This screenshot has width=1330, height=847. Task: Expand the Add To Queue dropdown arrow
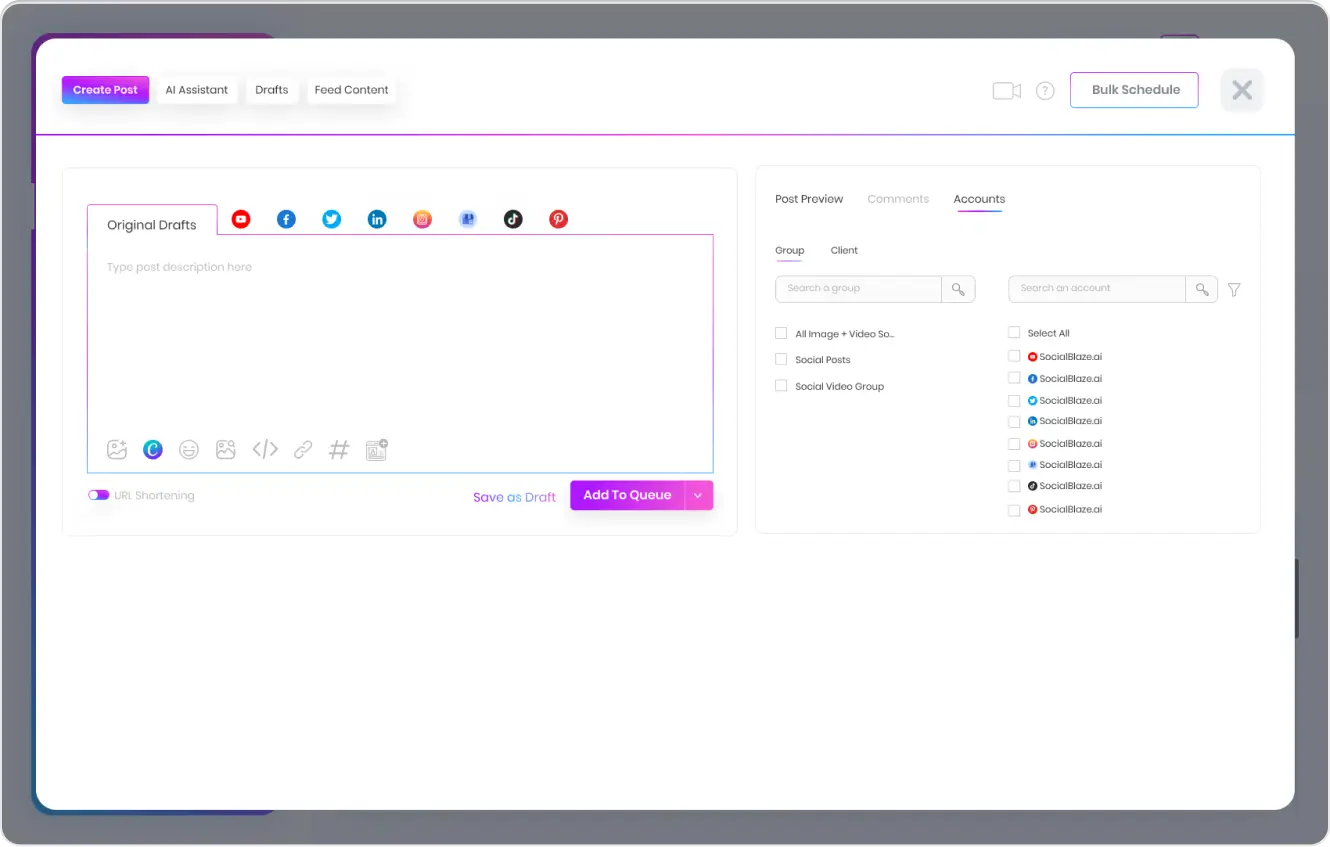coord(699,495)
